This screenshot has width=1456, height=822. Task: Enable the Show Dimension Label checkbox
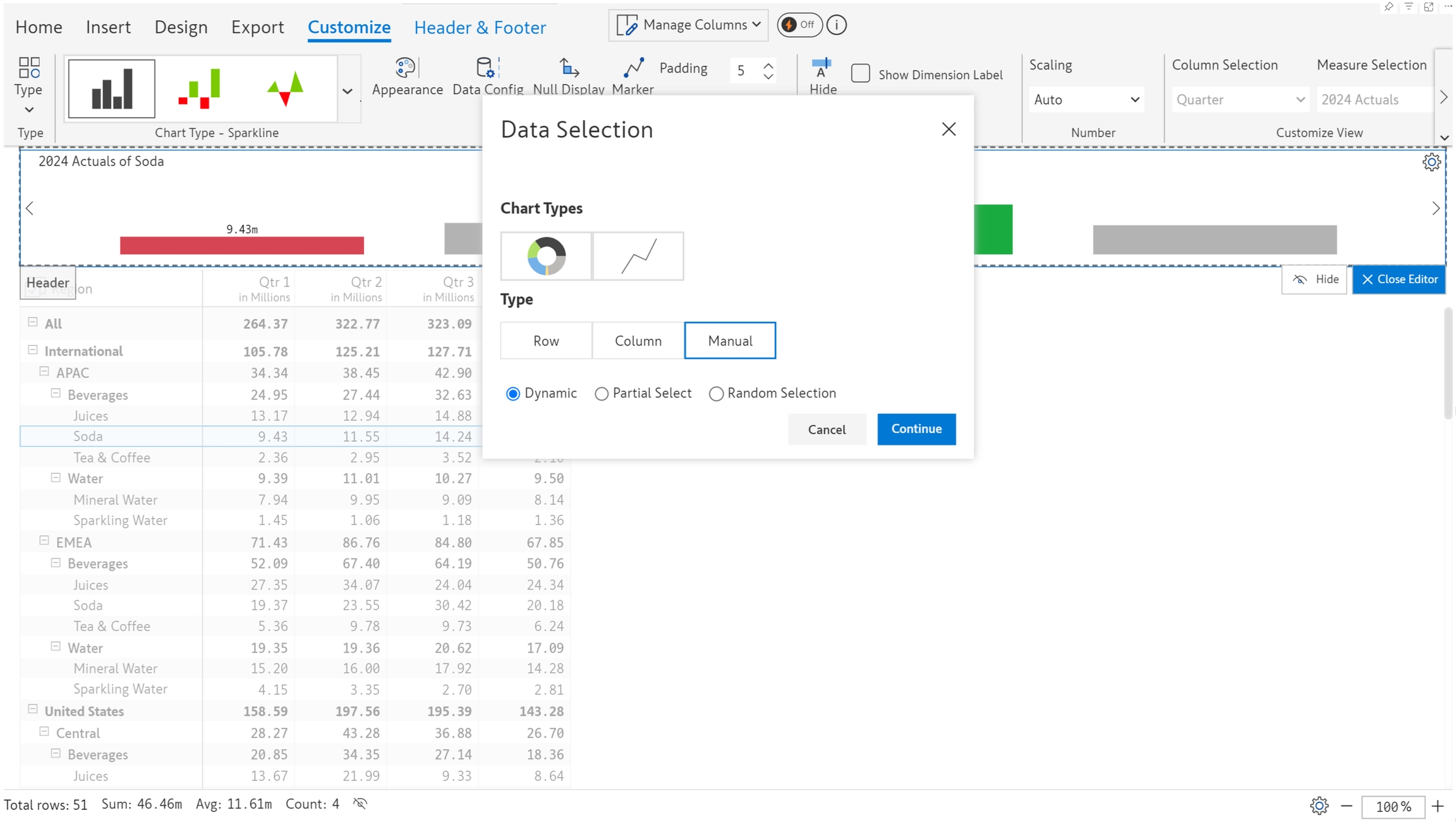click(x=861, y=74)
